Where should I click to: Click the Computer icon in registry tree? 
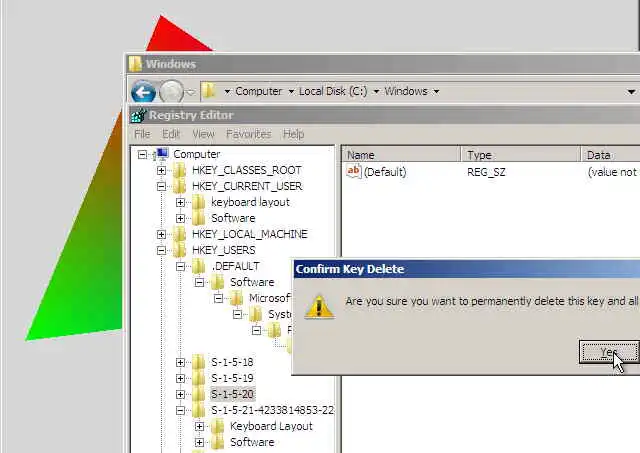161,154
